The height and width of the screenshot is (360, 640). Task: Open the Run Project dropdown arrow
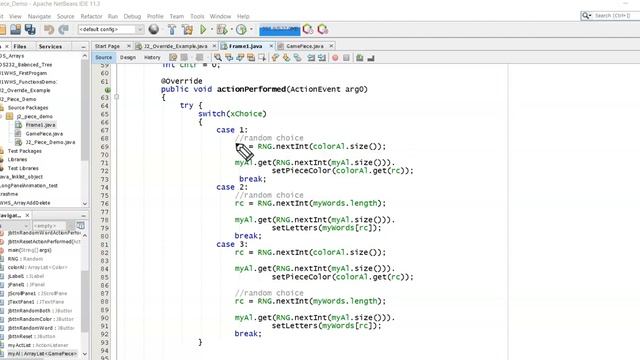click(211, 29)
